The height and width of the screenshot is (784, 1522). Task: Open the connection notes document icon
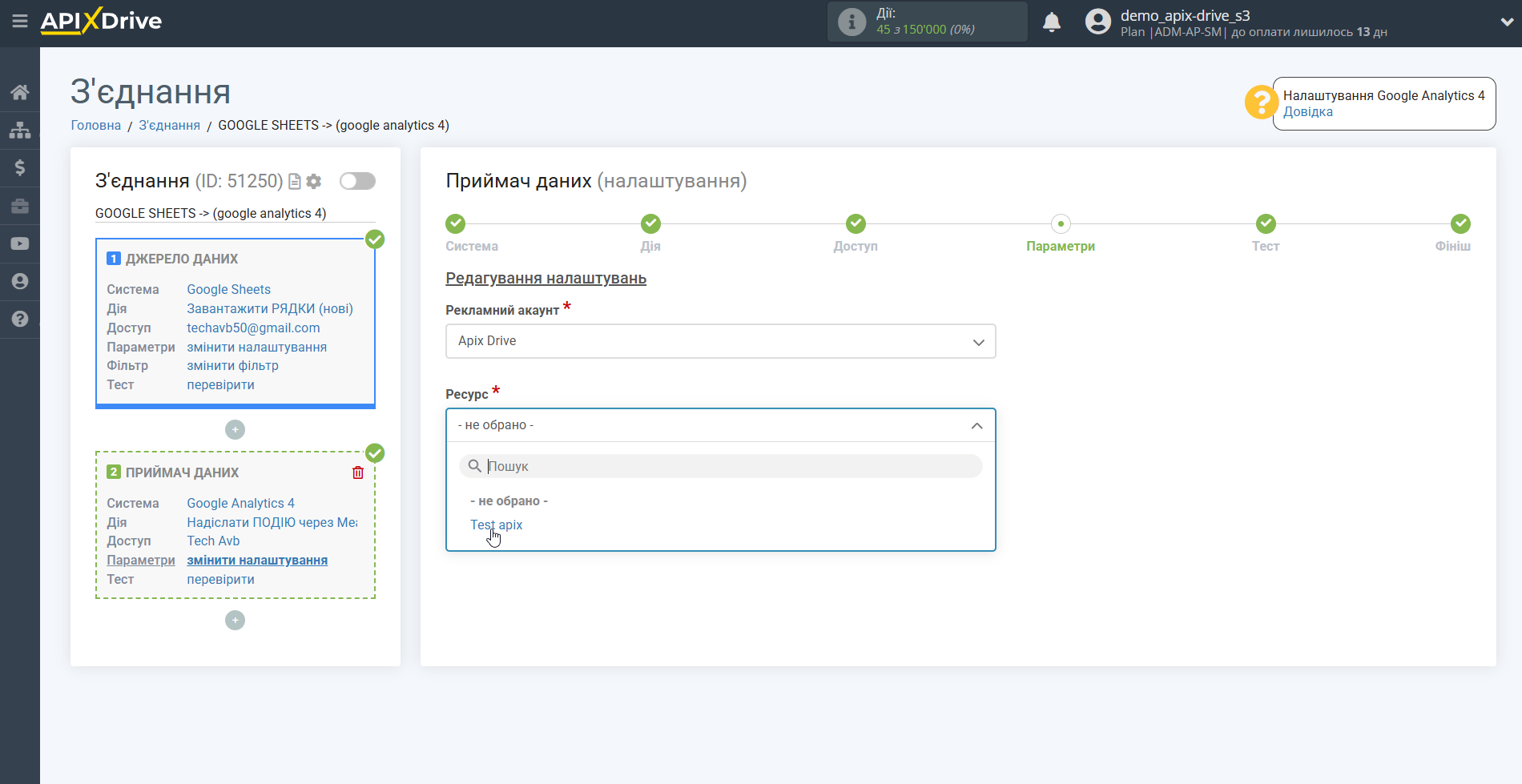(x=295, y=182)
